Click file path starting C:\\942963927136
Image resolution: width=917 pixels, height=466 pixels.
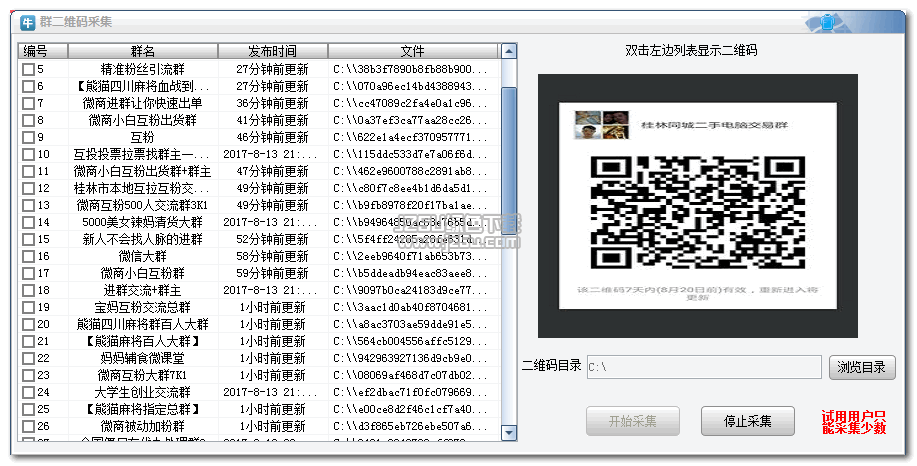point(411,358)
